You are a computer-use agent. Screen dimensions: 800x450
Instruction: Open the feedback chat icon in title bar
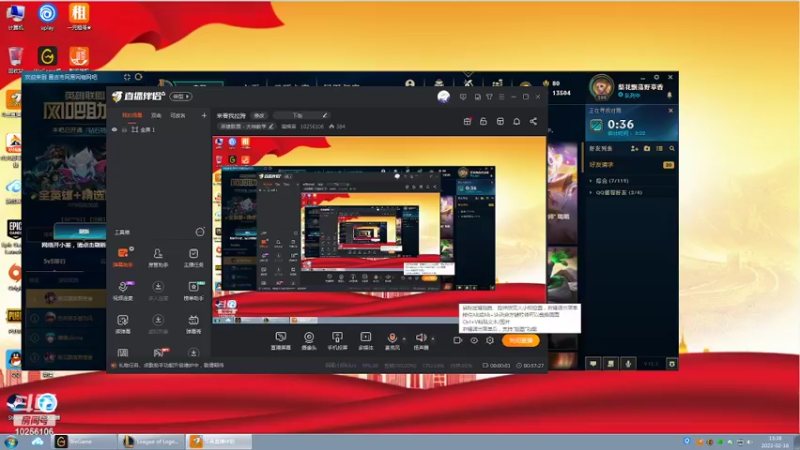pos(463,97)
